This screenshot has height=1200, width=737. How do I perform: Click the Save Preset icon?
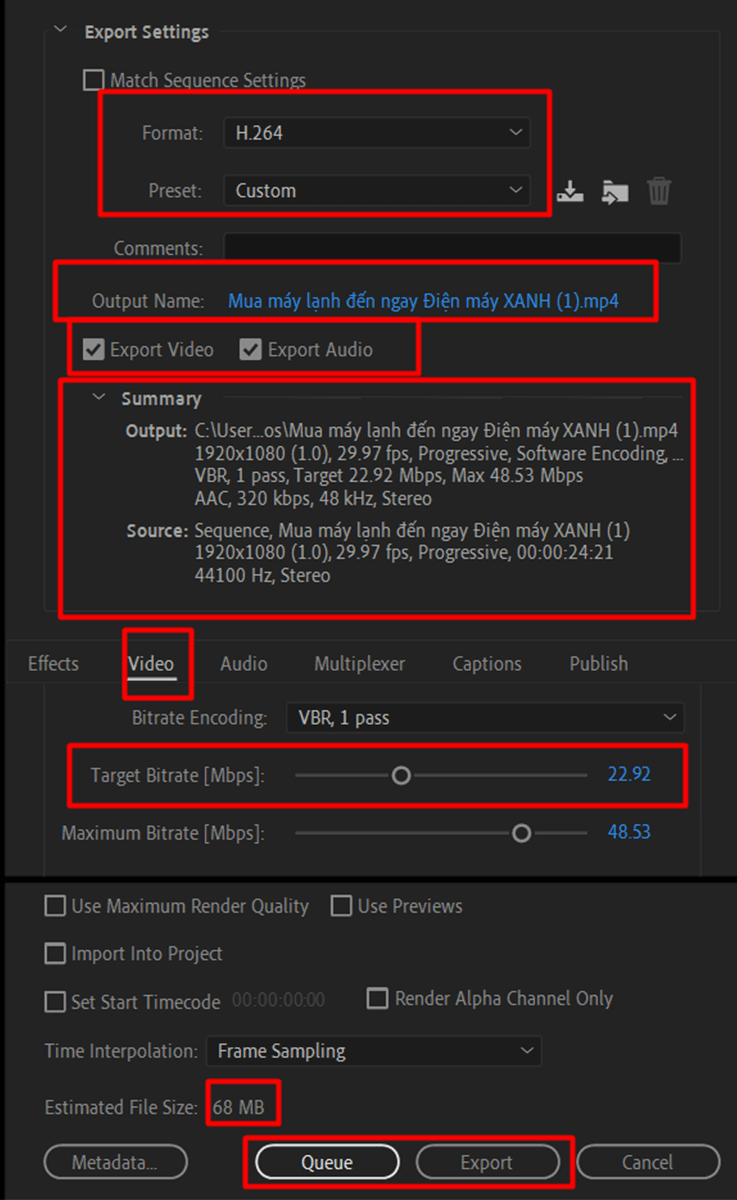point(570,191)
